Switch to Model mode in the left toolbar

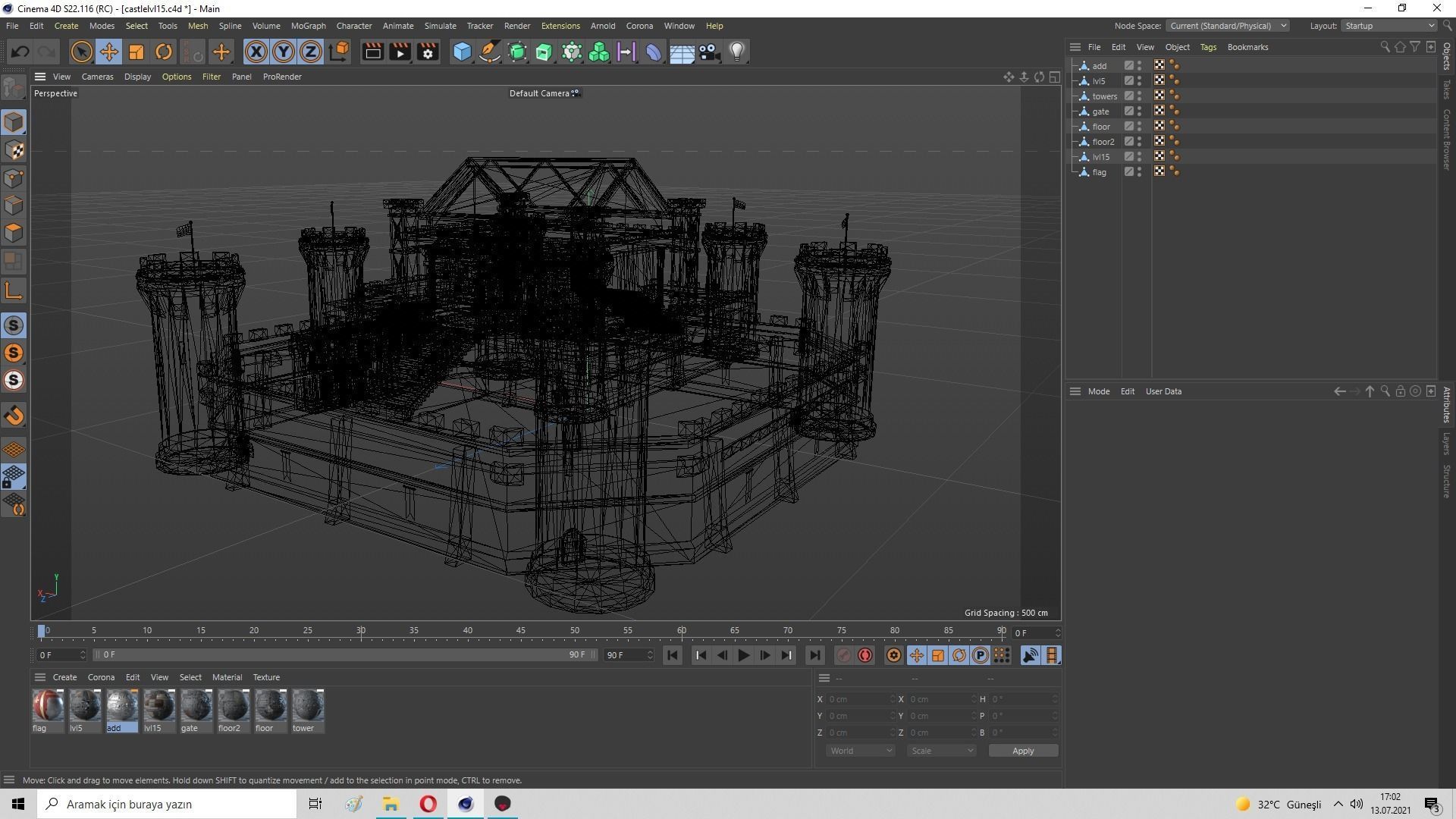[14, 123]
